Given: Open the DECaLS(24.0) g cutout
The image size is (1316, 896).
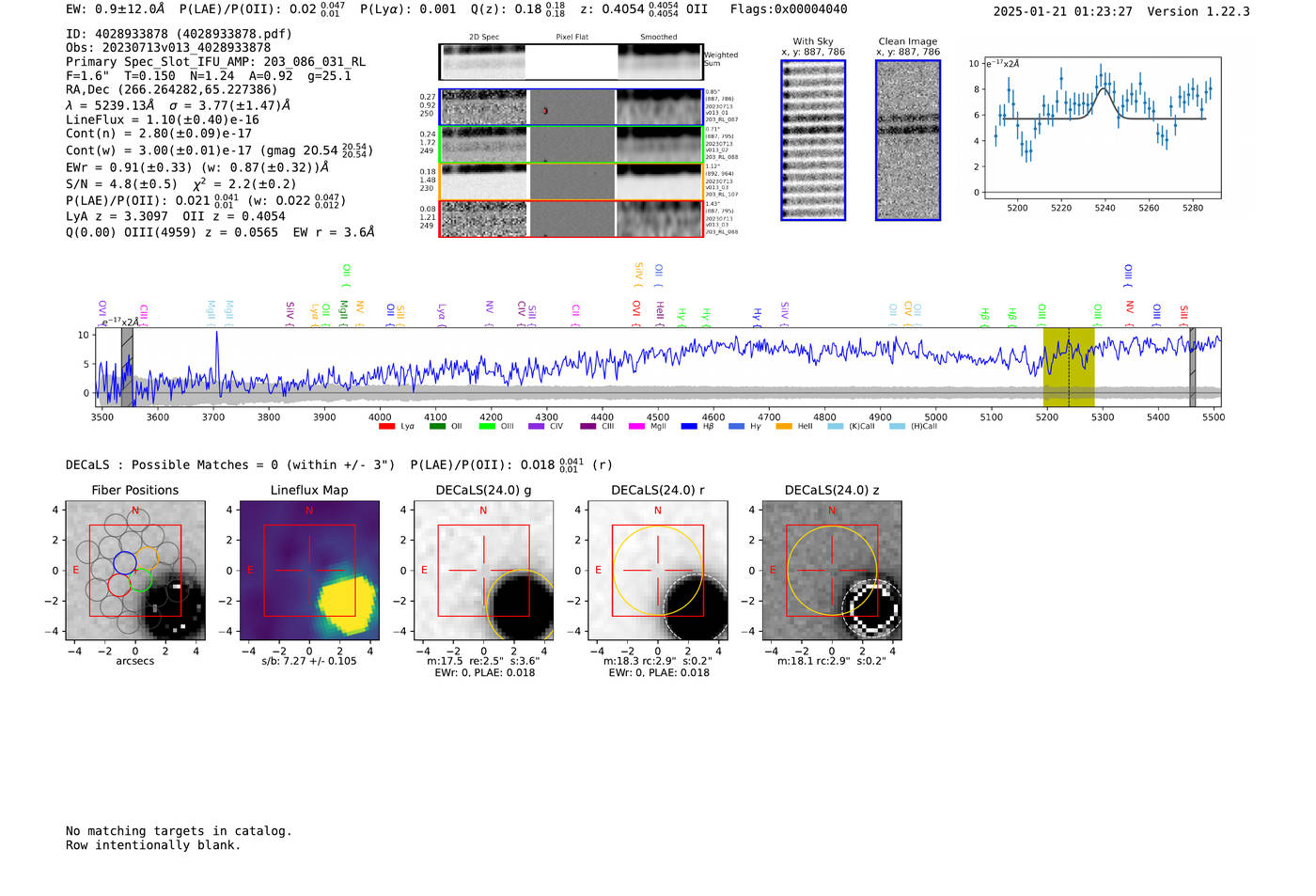Looking at the screenshot, I should point(484,571).
